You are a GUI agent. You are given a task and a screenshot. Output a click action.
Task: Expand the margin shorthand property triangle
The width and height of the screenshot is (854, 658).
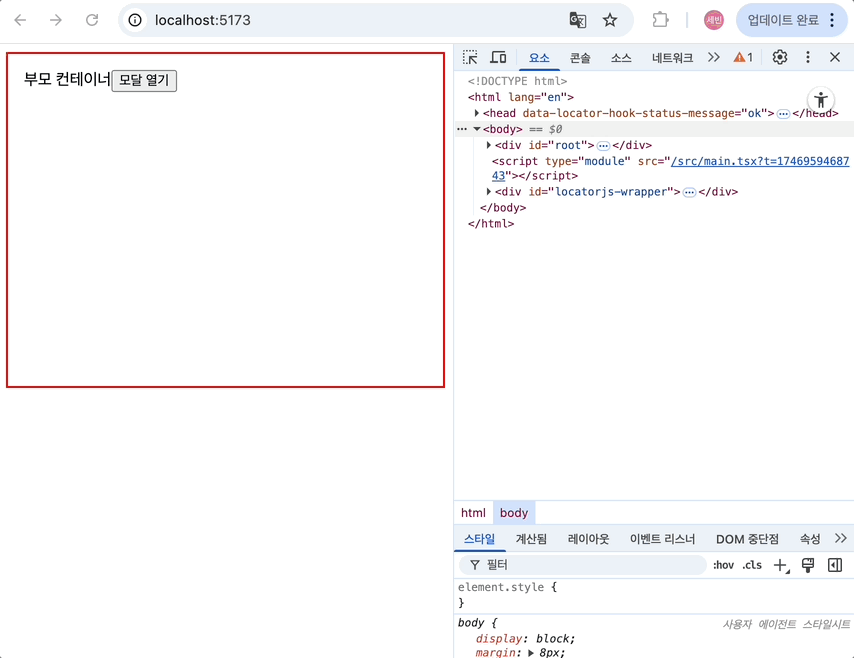click(x=531, y=653)
